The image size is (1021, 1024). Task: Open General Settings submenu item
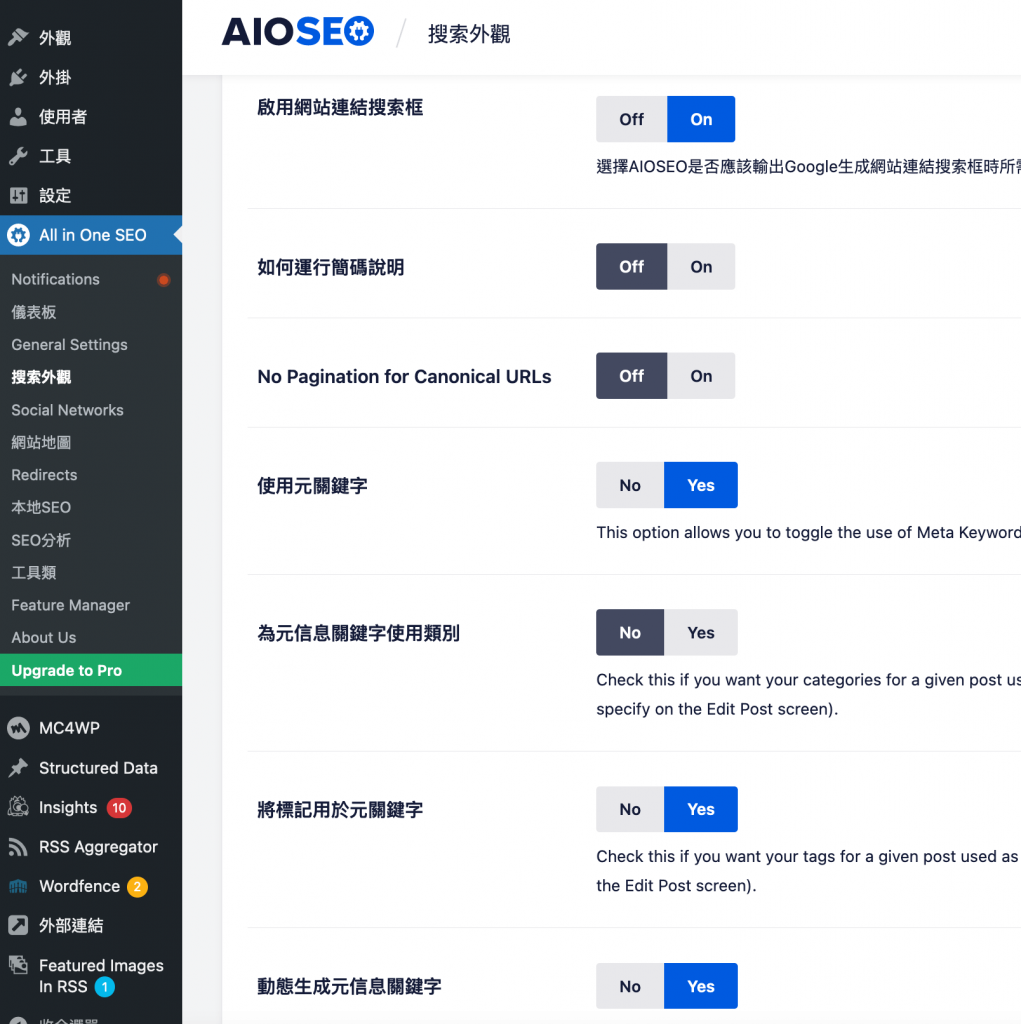(70, 345)
